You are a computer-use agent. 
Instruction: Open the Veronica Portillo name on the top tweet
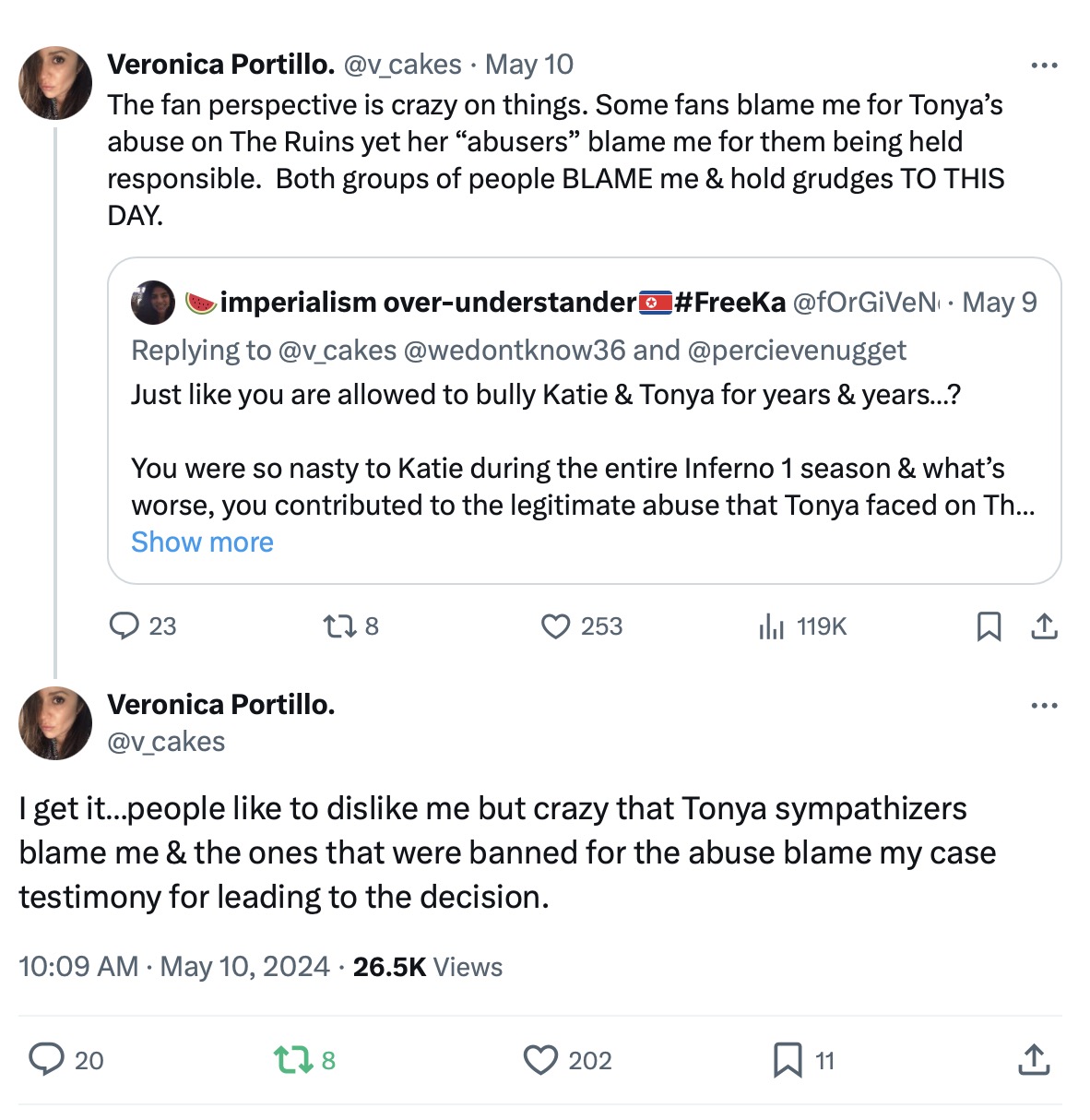220,65
